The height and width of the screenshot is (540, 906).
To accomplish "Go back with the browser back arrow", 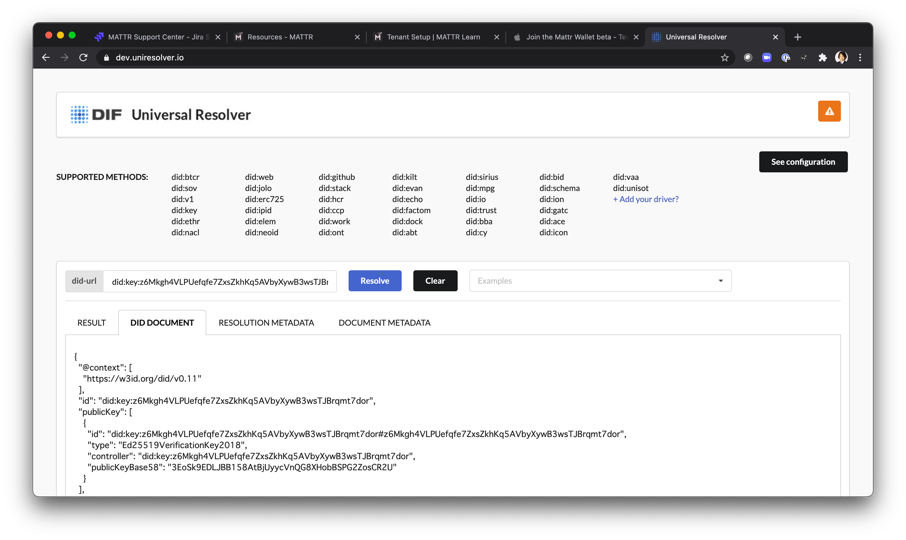I will [x=46, y=58].
